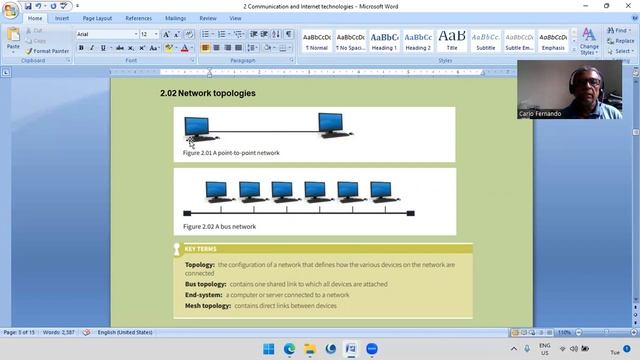The width and height of the screenshot is (640, 360).
Task: Toggle Bold formatting
Action: (81, 48)
